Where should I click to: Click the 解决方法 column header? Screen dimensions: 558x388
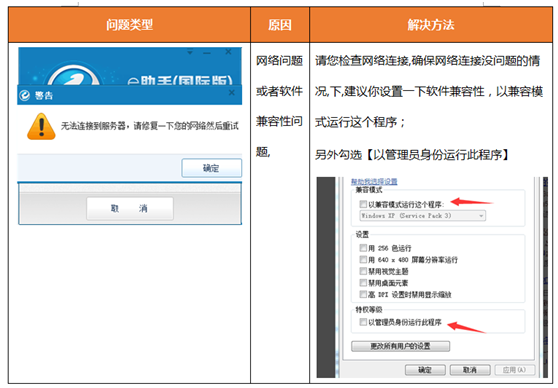point(431,25)
